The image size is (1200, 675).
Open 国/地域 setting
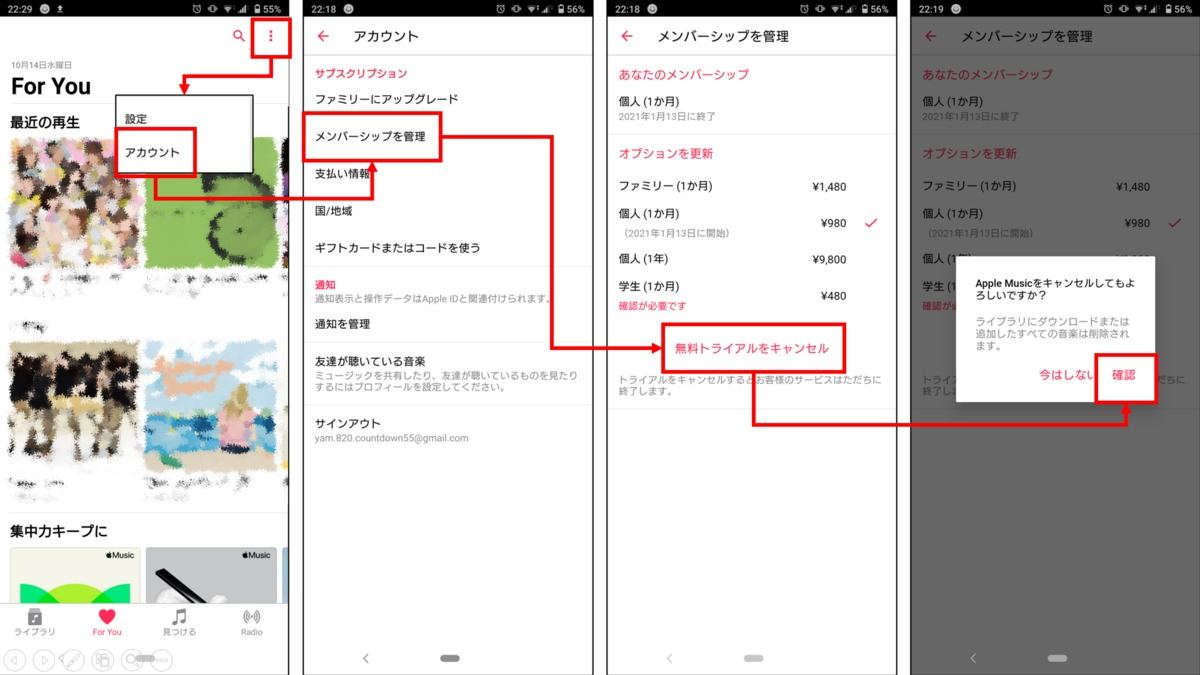333,211
